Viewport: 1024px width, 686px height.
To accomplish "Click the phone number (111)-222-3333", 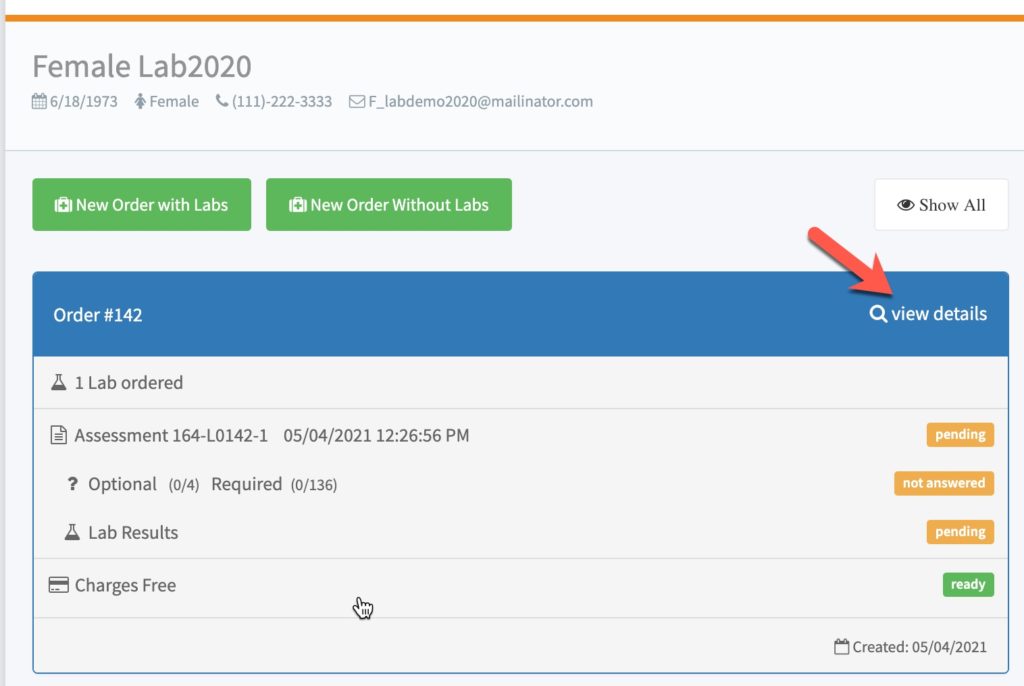I will [x=281, y=101].
